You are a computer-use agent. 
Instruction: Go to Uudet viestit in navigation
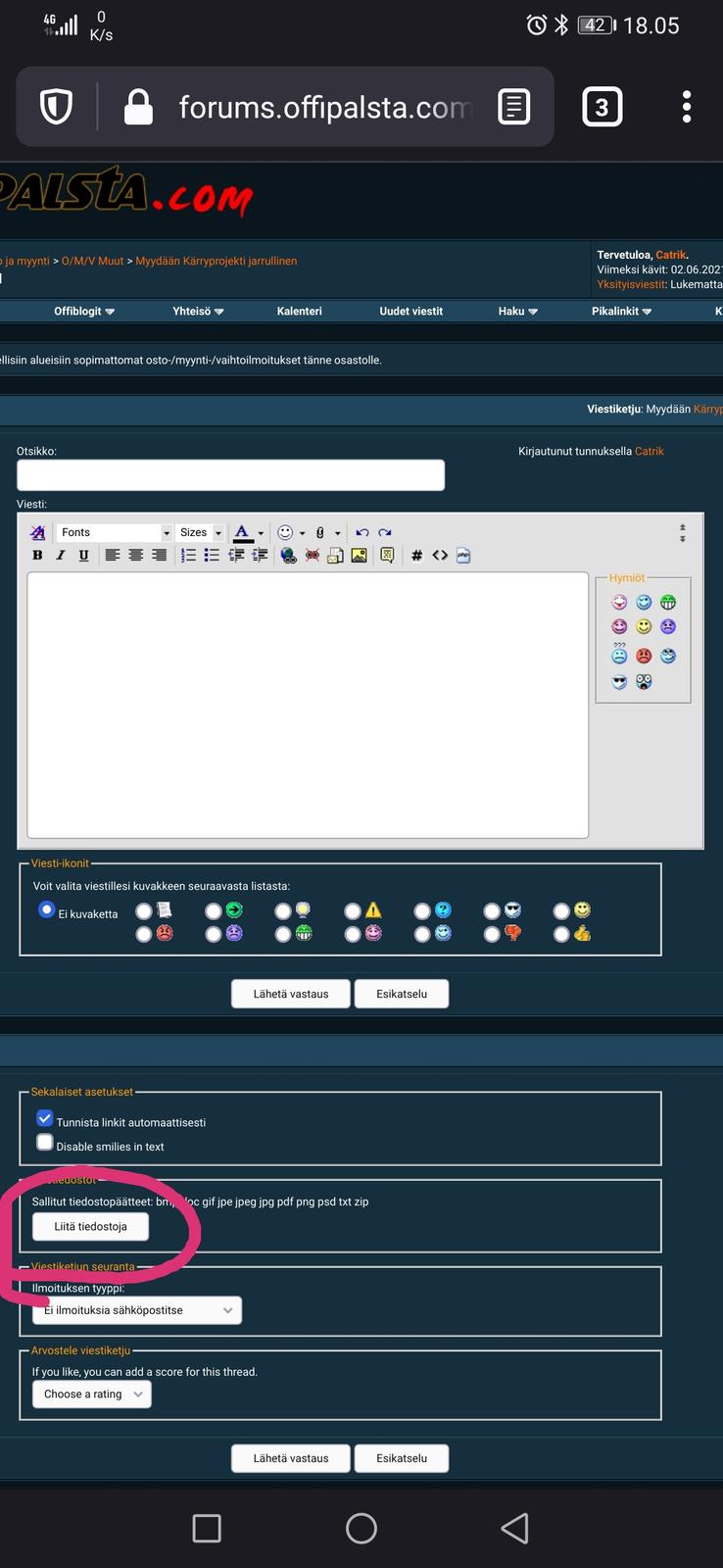(410, 311)
